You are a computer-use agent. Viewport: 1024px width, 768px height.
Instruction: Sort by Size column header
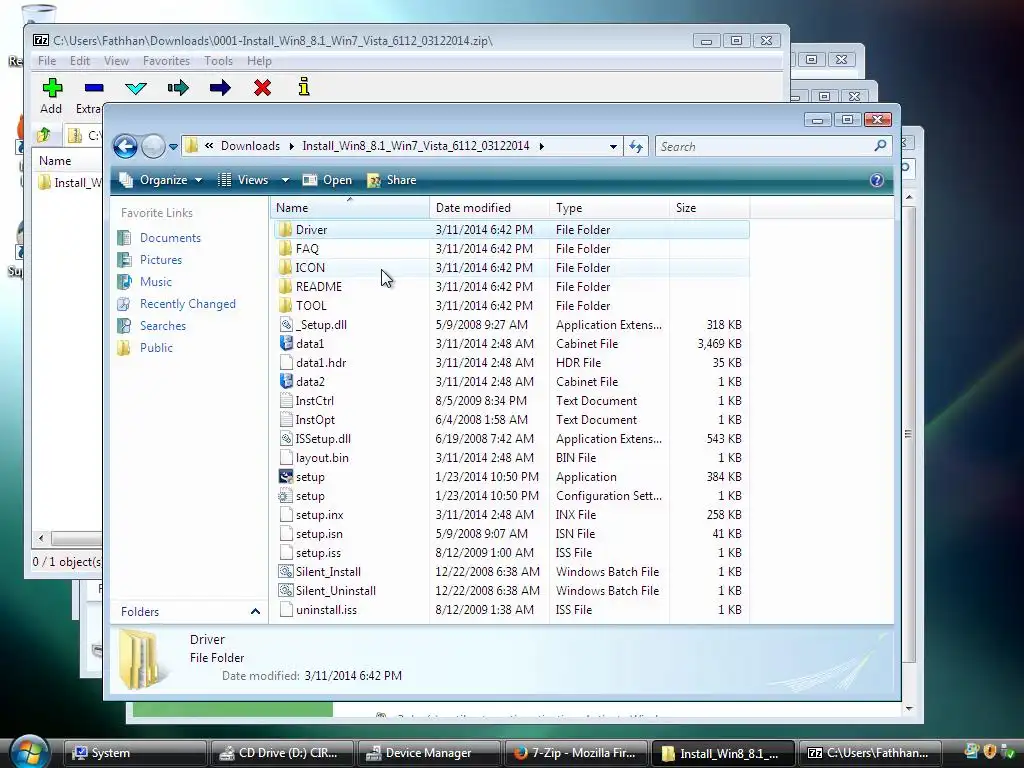[710, 208]
